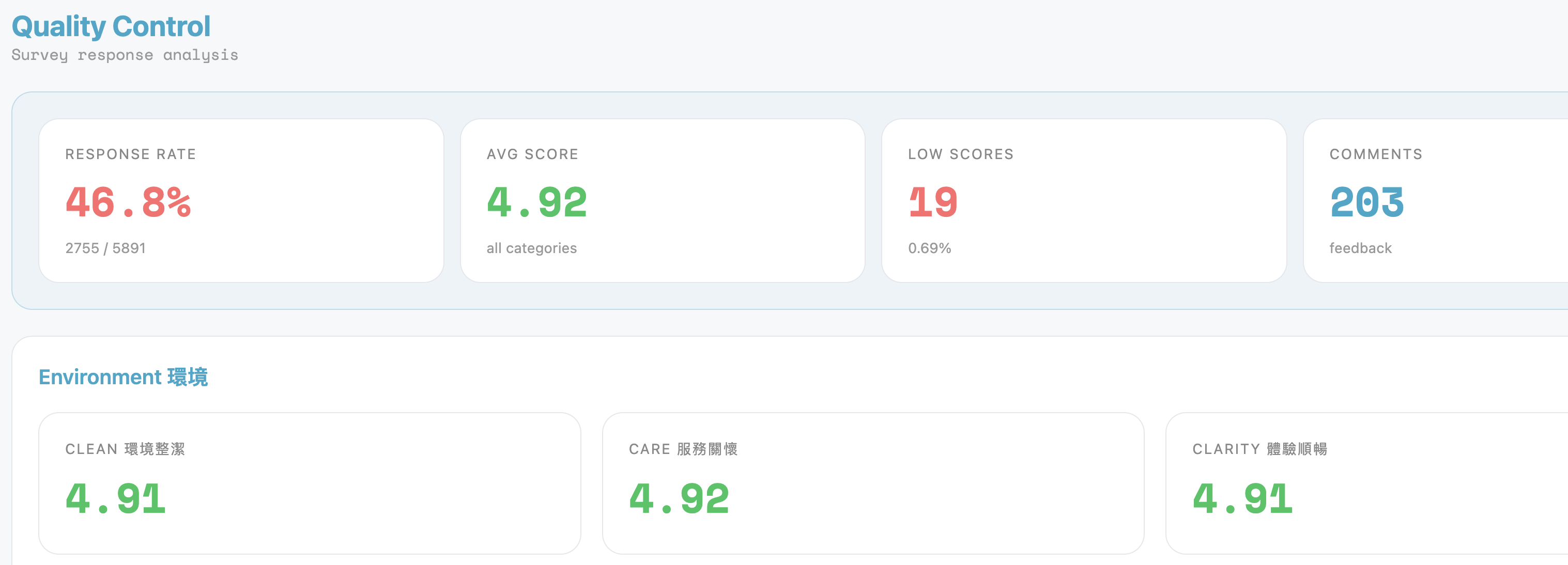Click the CLEAN 環境整潔 label
1568x565 pixels.
[126, 449]
